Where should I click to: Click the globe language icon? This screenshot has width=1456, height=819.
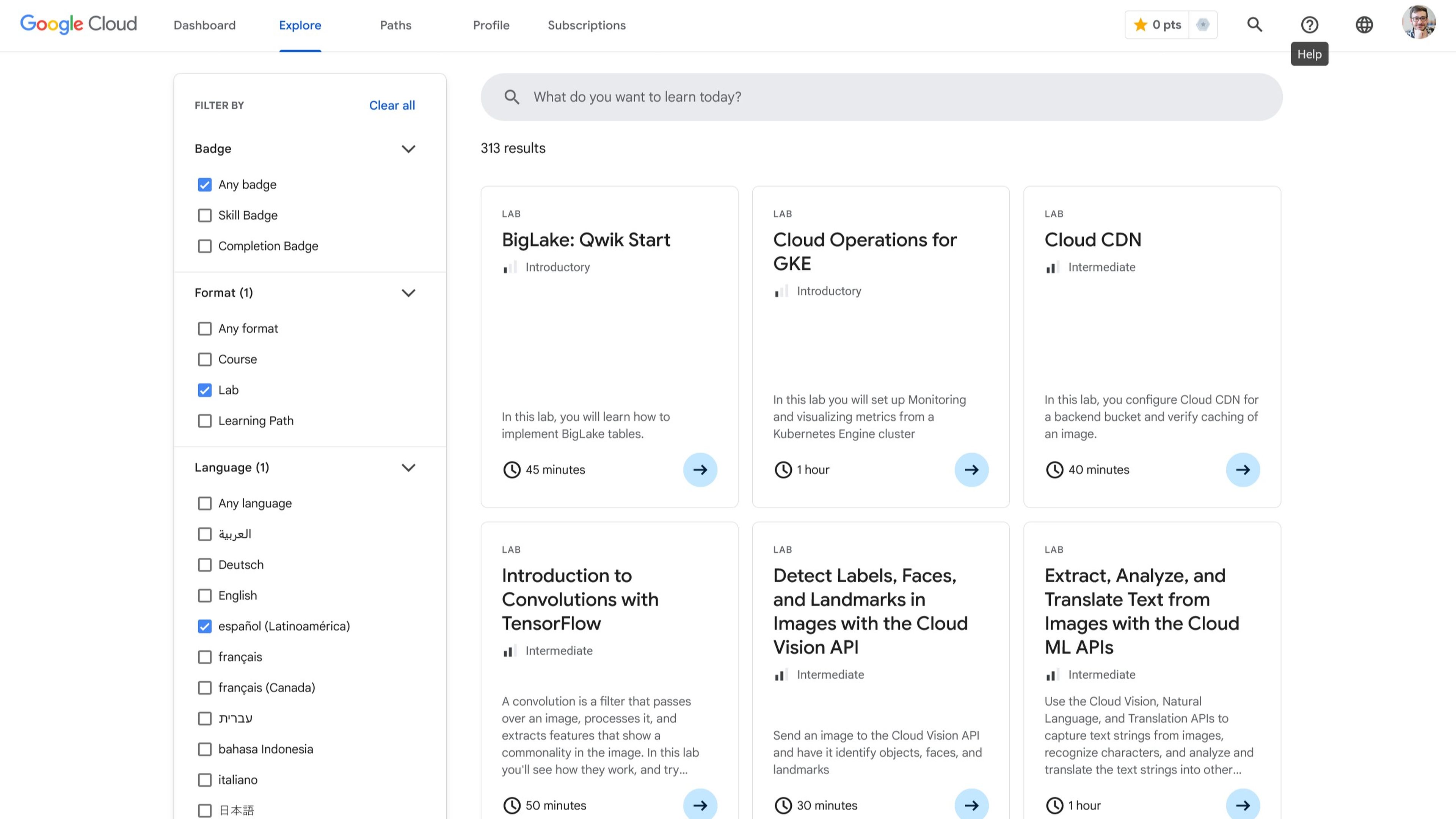coord(1364,25)
